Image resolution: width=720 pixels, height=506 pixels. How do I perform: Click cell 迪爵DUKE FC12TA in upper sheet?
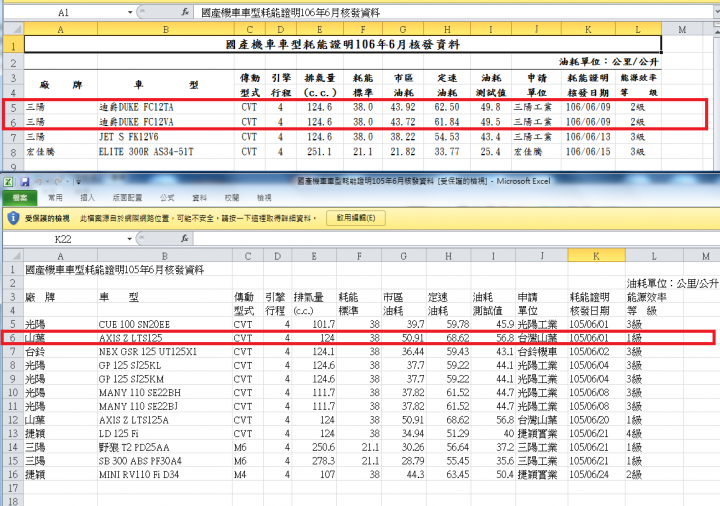[166, 107]
